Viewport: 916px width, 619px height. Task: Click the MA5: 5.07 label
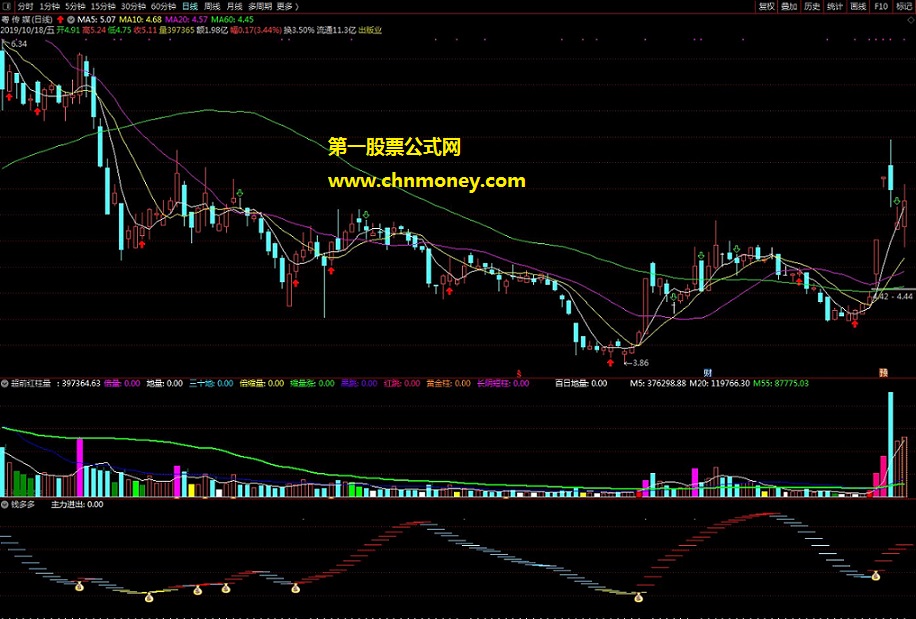(96, 20)
